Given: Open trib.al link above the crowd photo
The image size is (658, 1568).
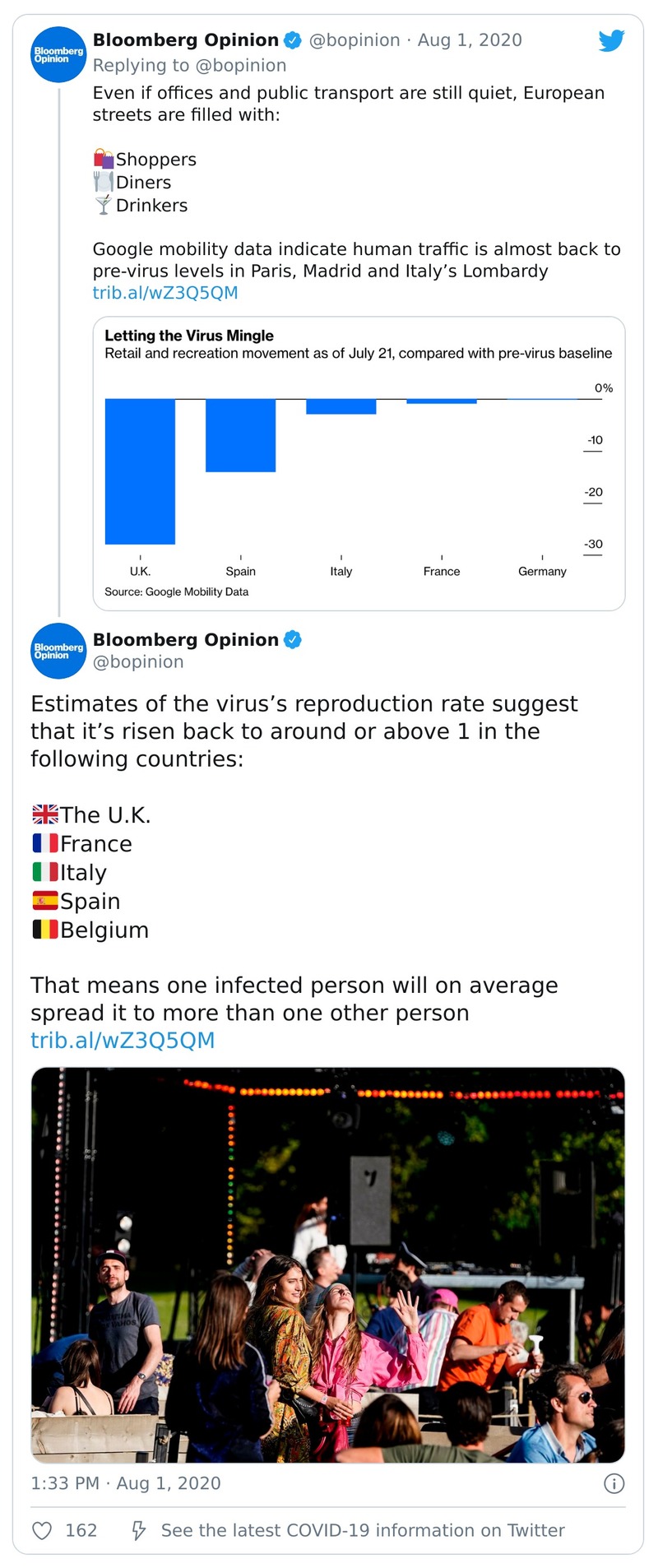Looking at the screenshot, I should click(x=123, y=1041).
